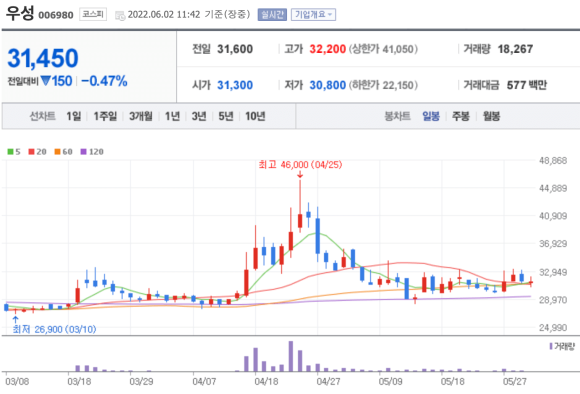
Task: Click the 전일 value 31,600
Action: (235, 49)
